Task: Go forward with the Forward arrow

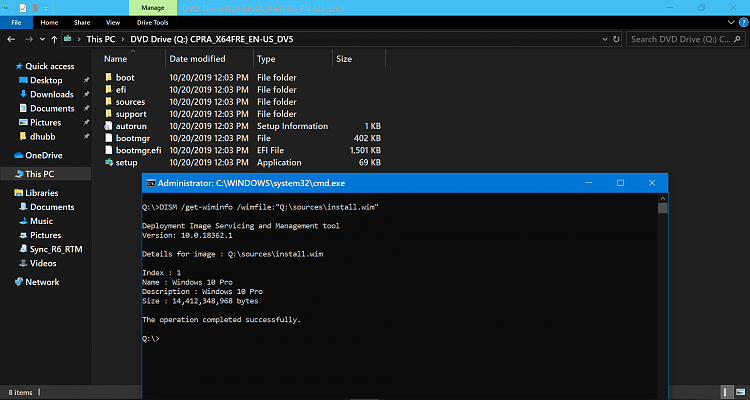Action: tap(29, 39)
